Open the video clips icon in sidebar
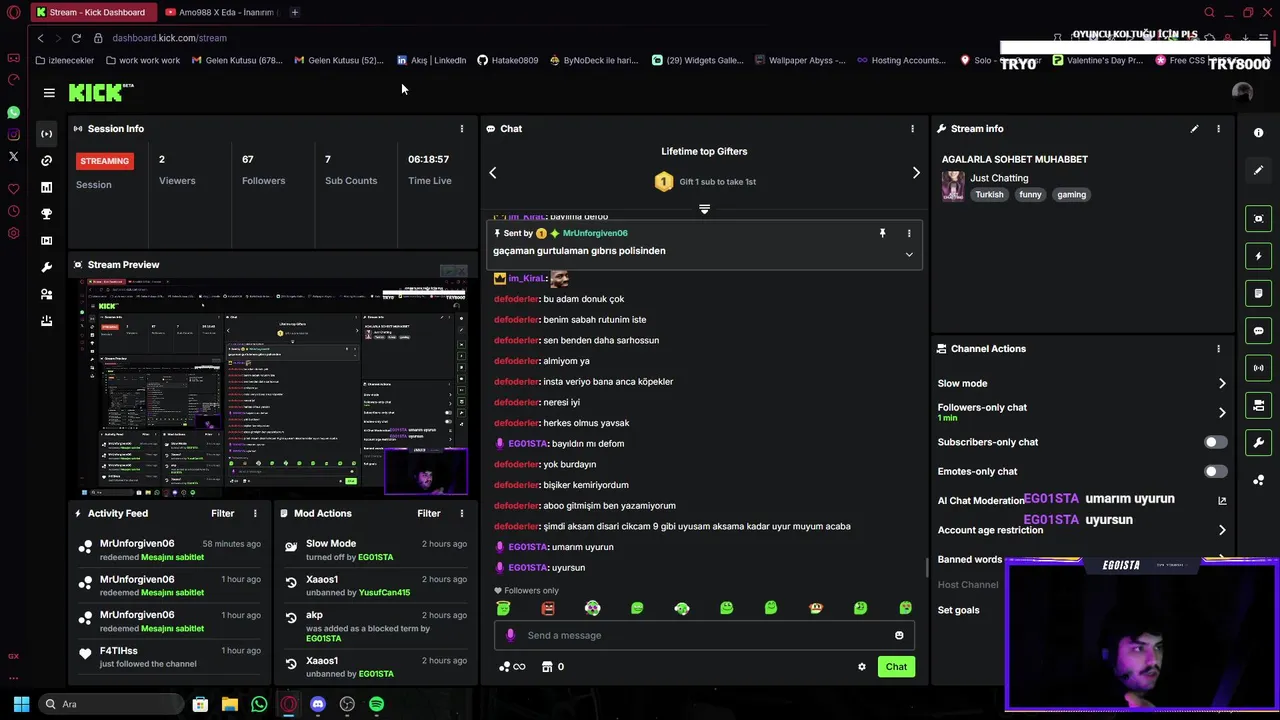The width and height of the screenshot is (1280, 720). pyautogui.click(x=46, y=241)
